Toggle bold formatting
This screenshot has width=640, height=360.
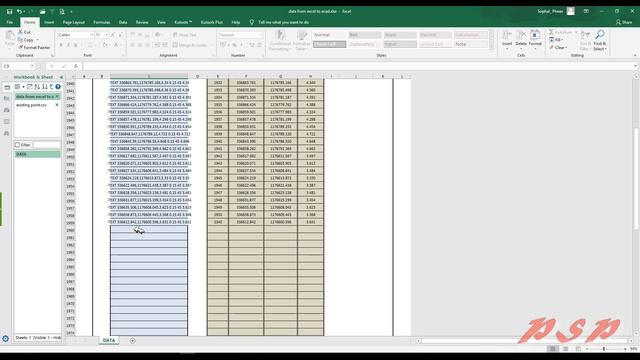click(61, 45)
